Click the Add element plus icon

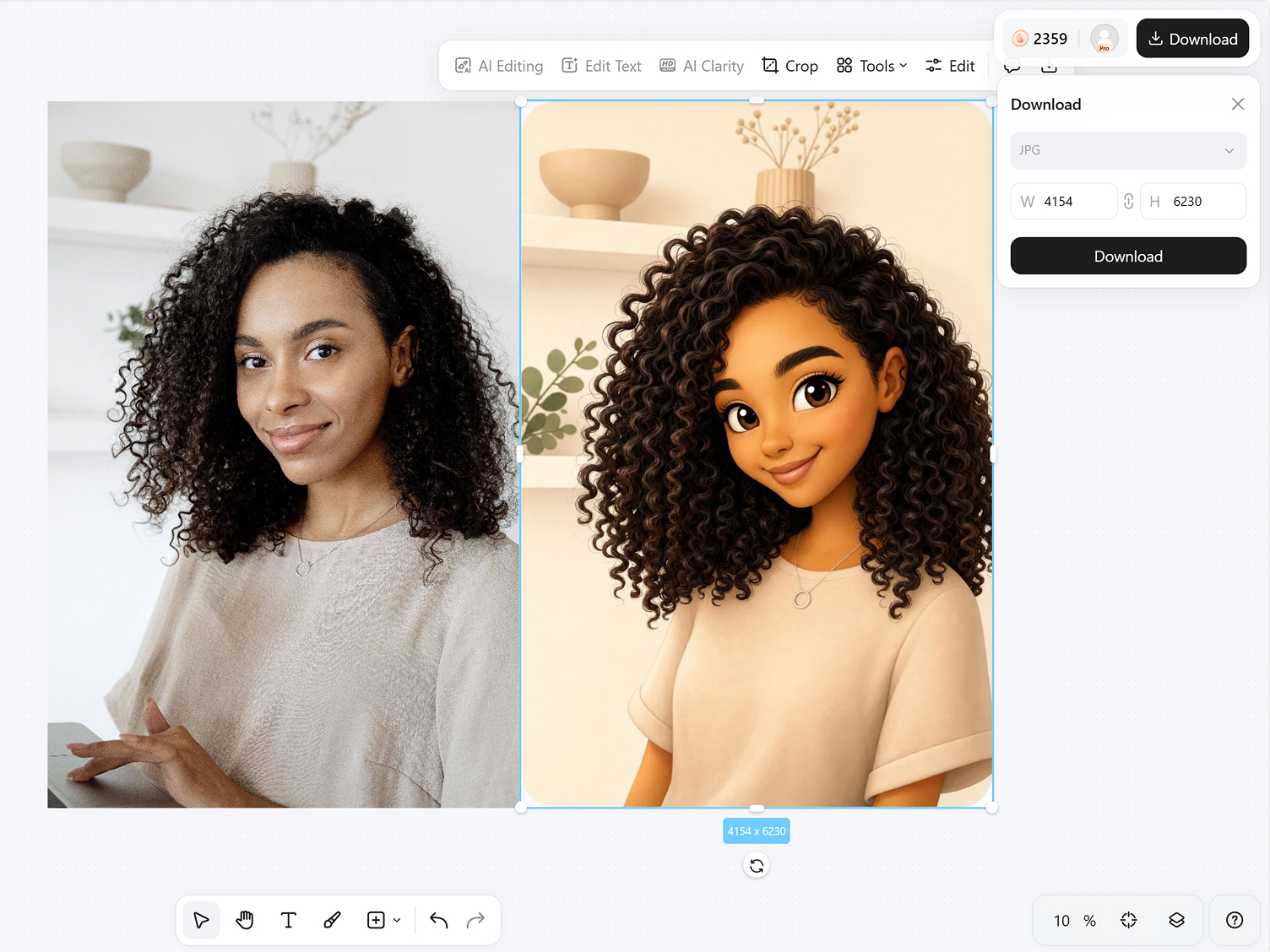376,920
